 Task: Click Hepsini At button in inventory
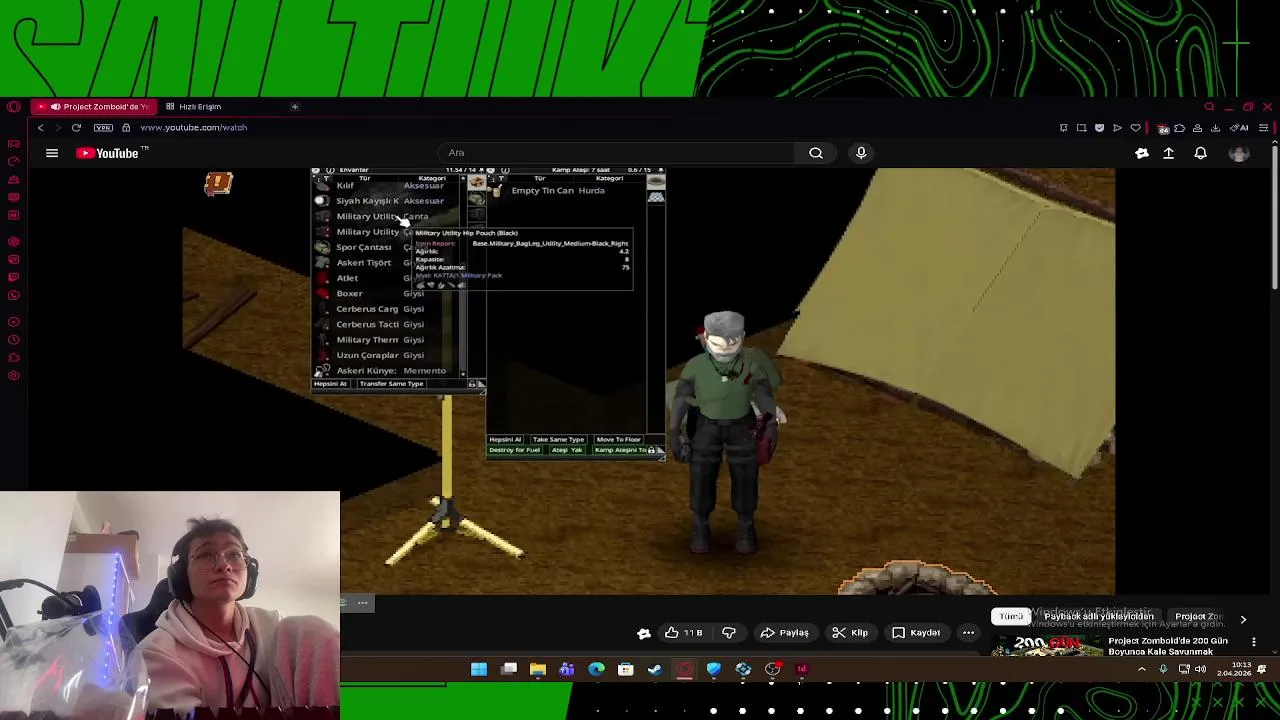click(x=330, y=384)
